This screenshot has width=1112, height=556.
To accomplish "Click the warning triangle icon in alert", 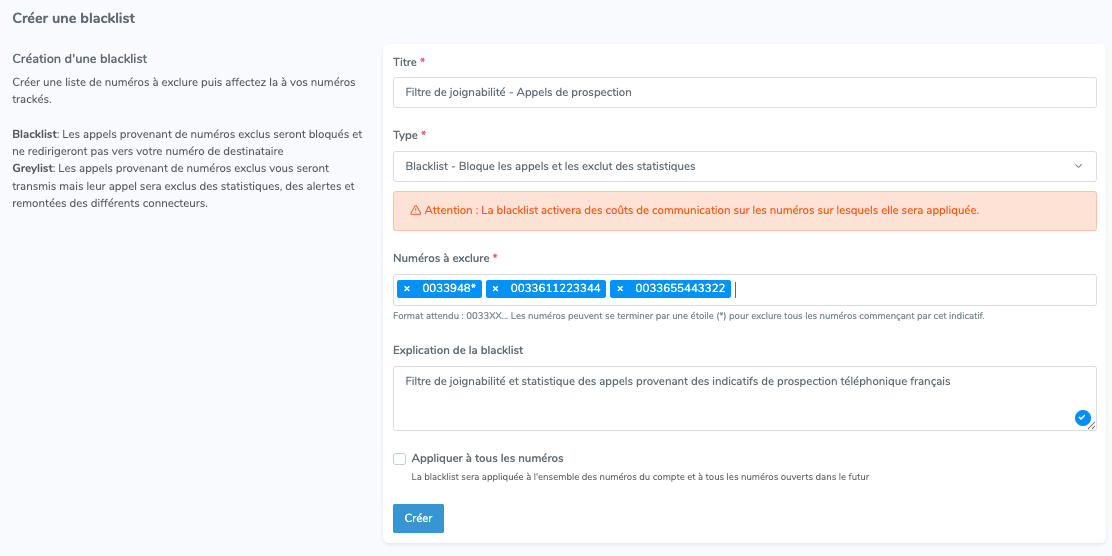I will click(x=416, y=211).
